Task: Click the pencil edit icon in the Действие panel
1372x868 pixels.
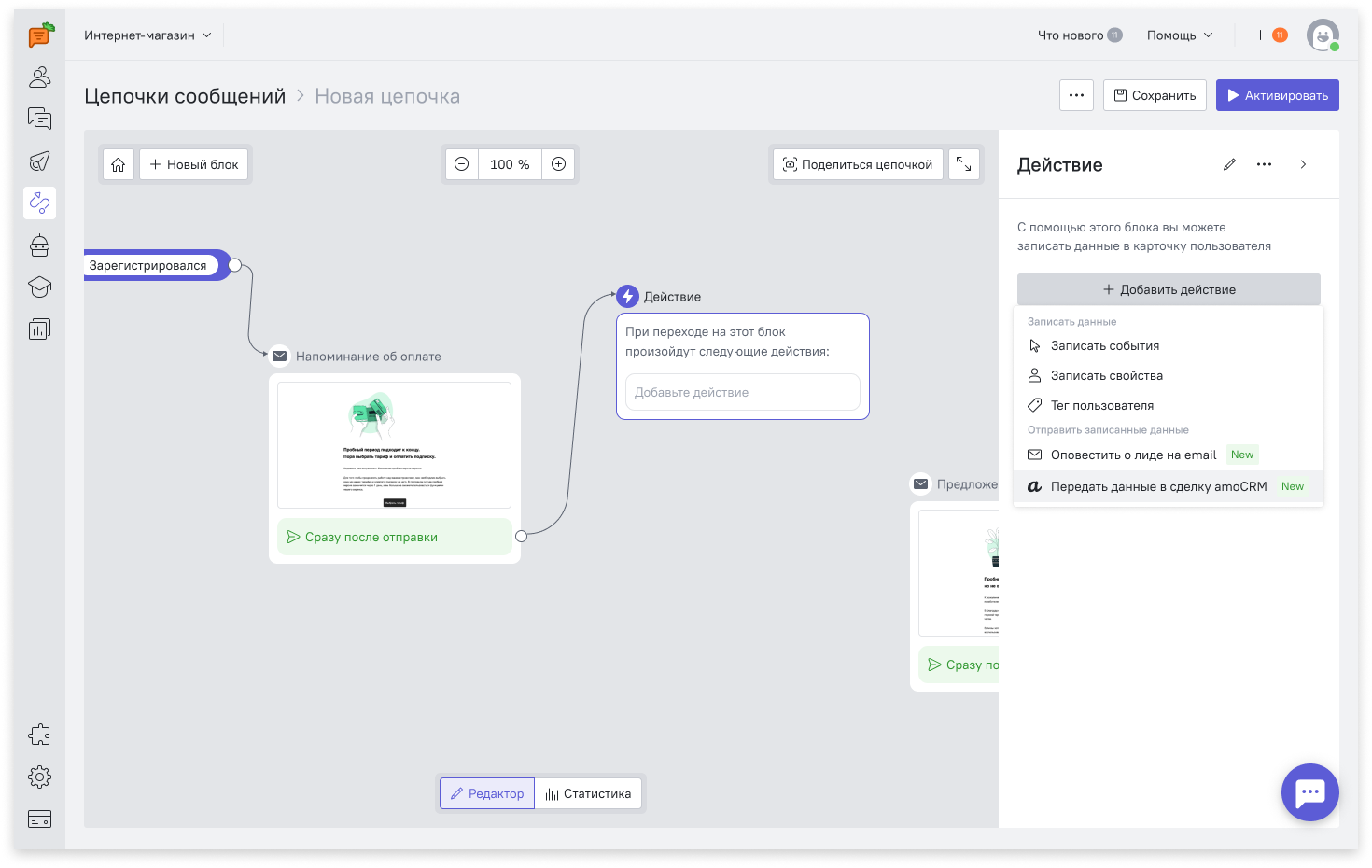Action: tap(1229, 164)
